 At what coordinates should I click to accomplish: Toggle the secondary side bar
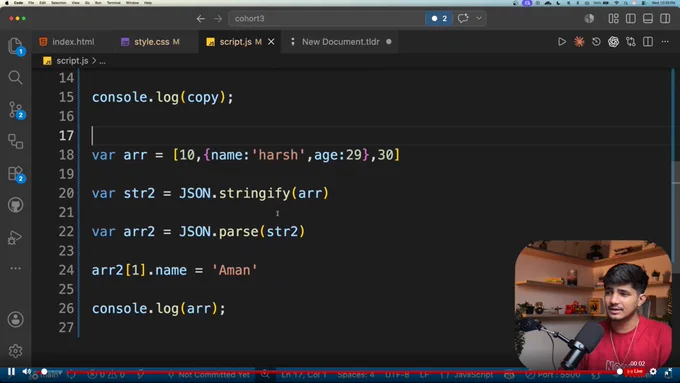point(665,19)
